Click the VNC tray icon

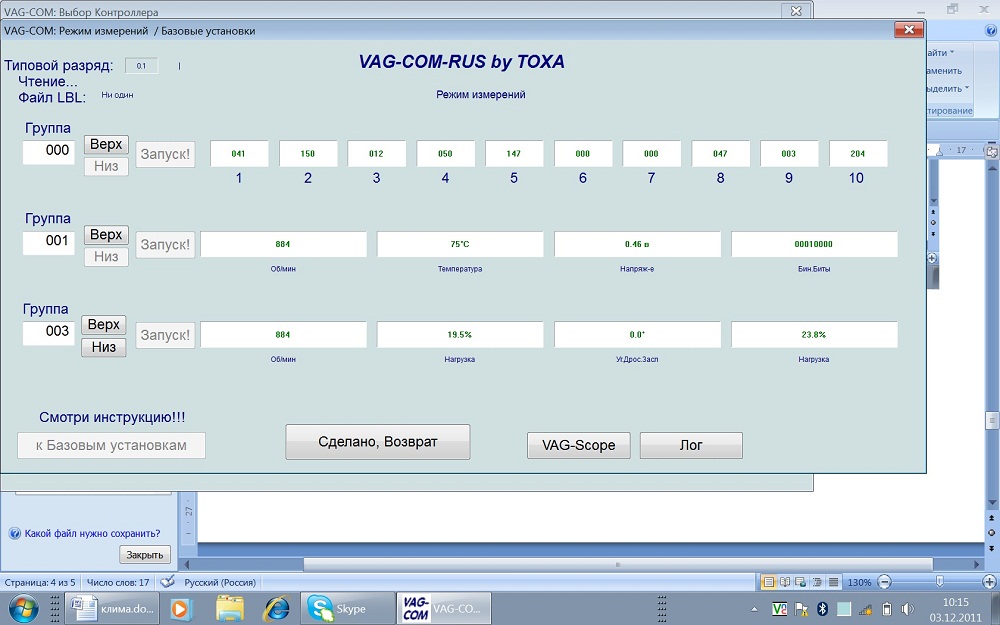[x=779, y=609]
